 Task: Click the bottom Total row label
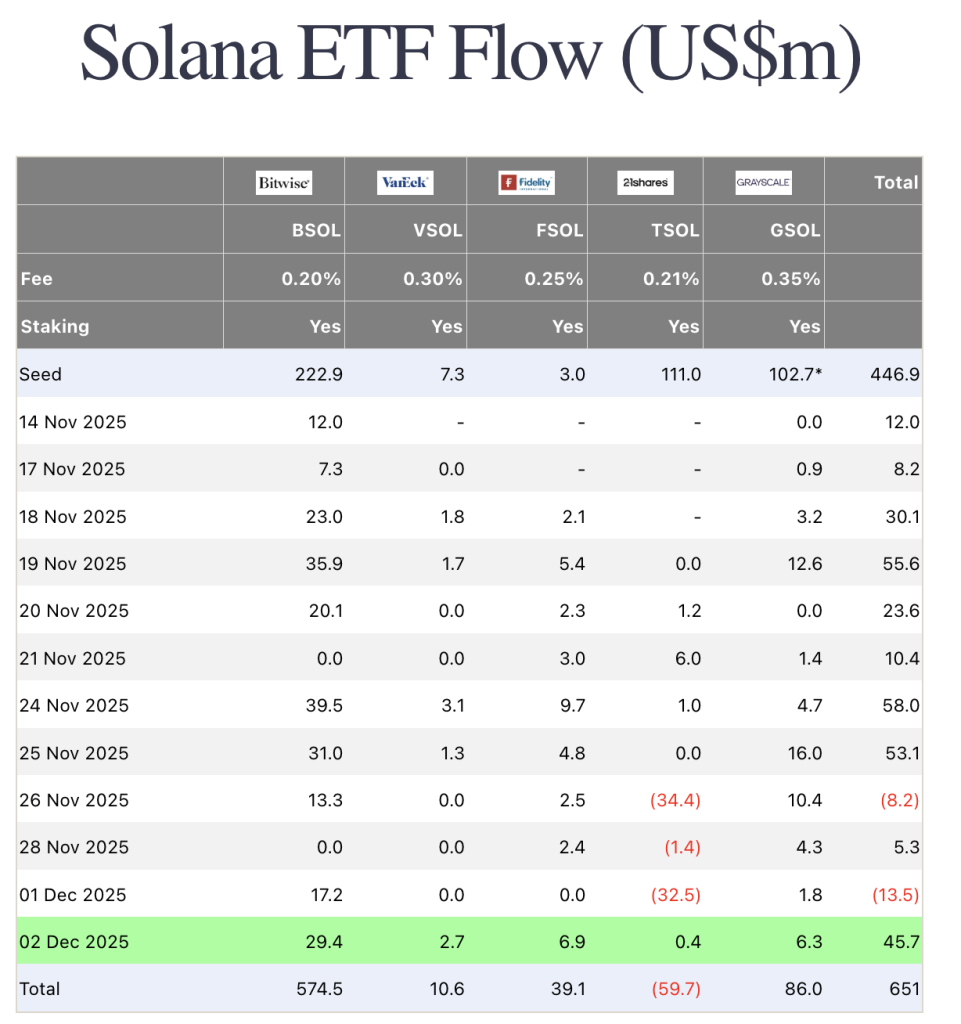[x=40, y=989]
